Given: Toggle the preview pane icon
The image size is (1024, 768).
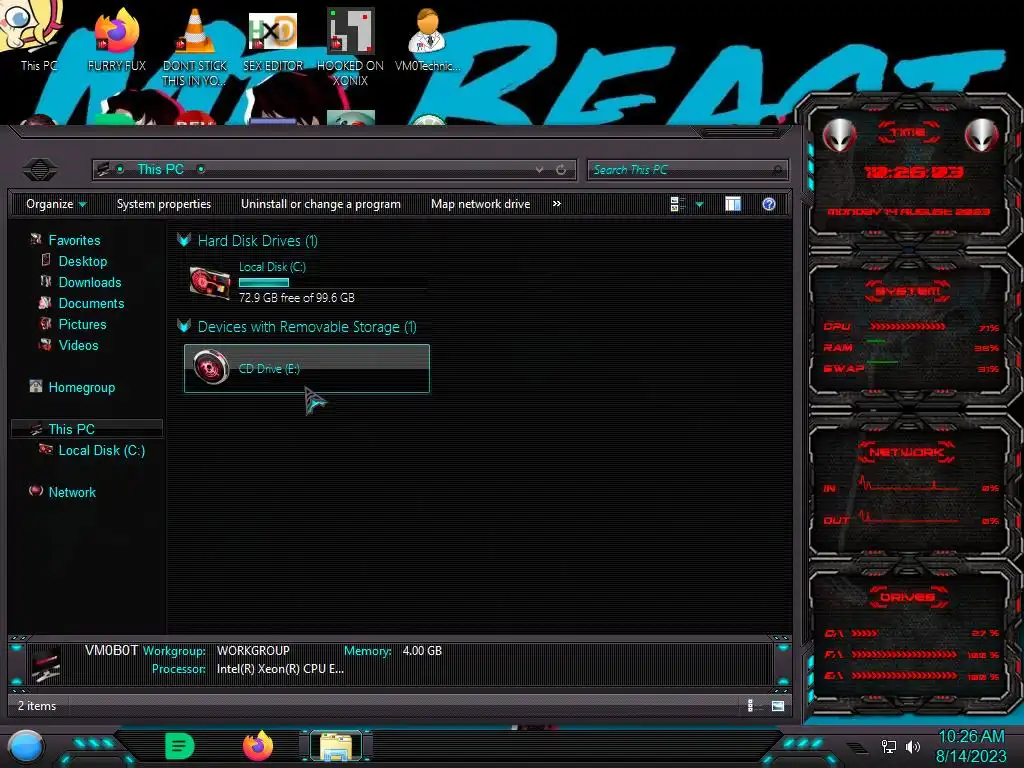Looking at the screenshot, I should [733, 204].
